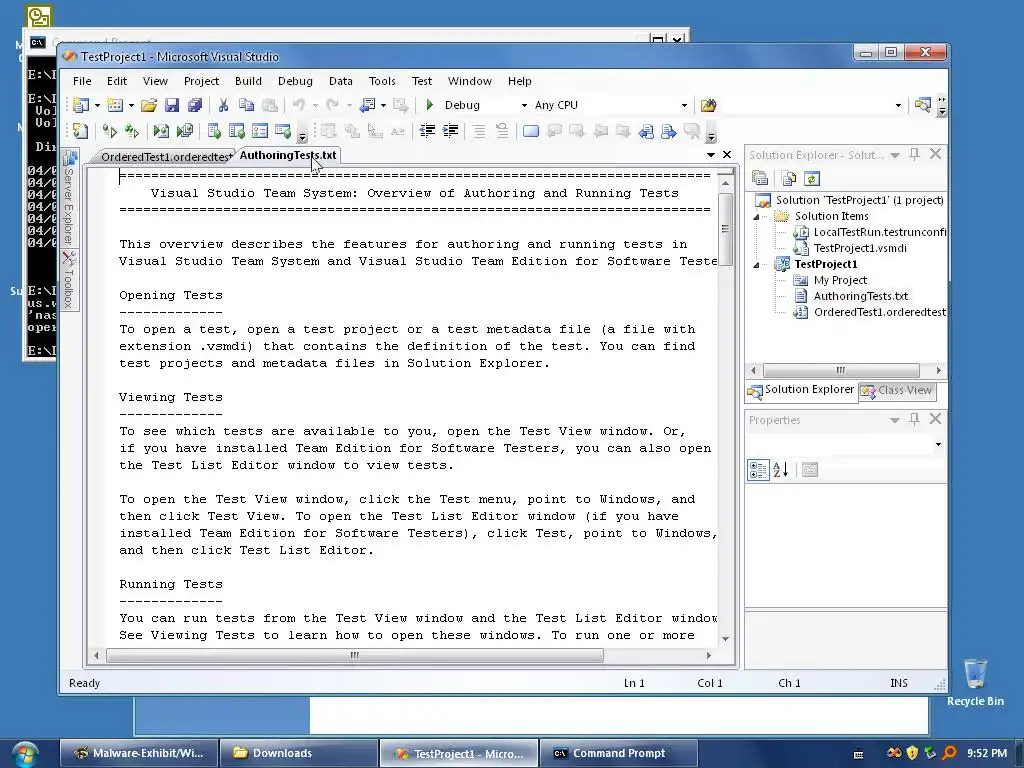Open the Build menu

[x=248, y=81]
